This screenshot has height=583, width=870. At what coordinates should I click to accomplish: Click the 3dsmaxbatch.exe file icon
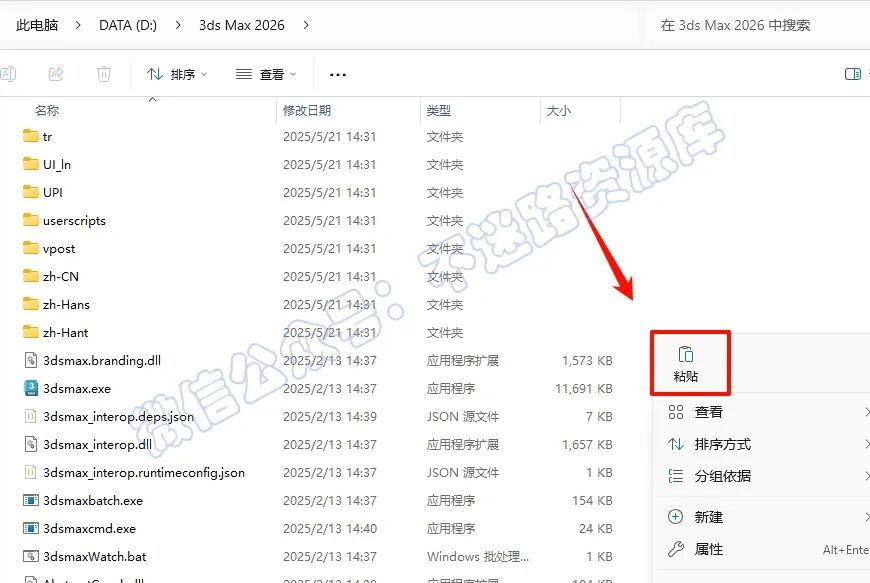coord(31,500)
